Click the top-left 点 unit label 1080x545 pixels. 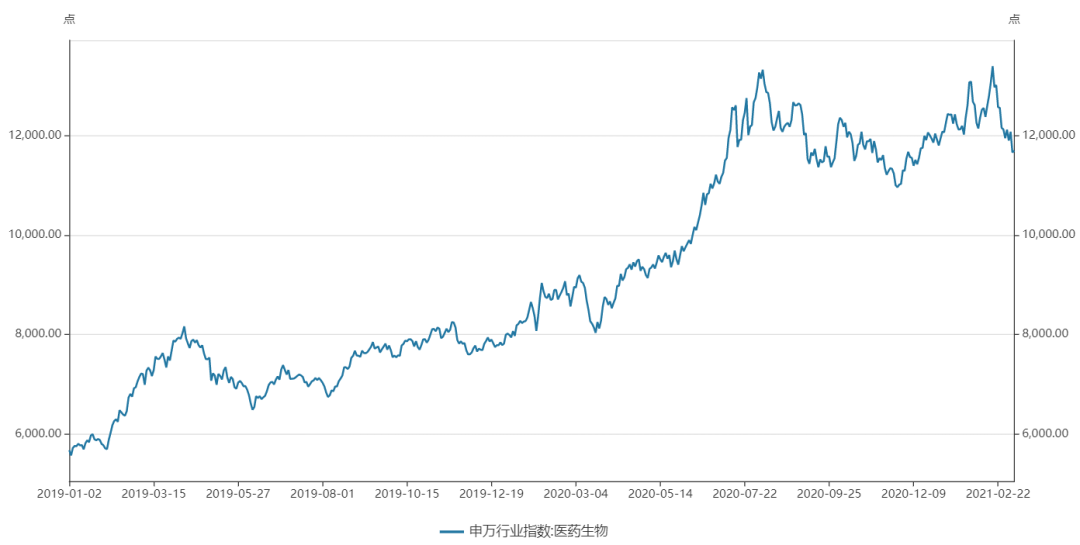(x=69, y=19)
